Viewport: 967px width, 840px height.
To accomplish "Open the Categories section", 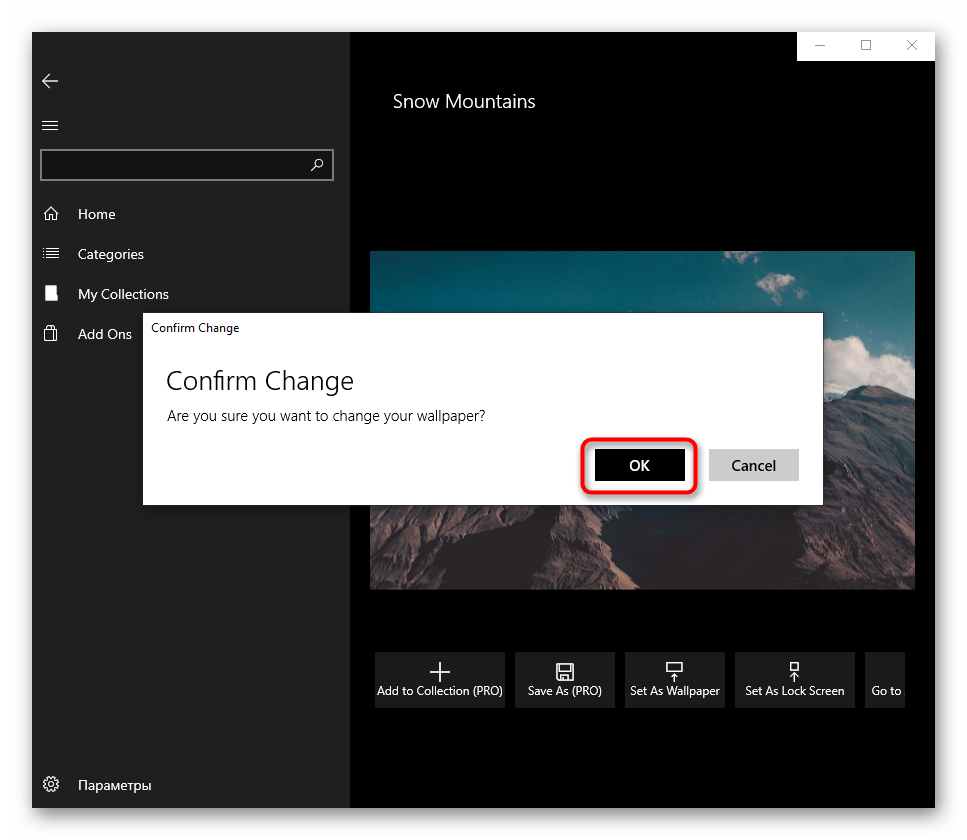I will (110, 254).
